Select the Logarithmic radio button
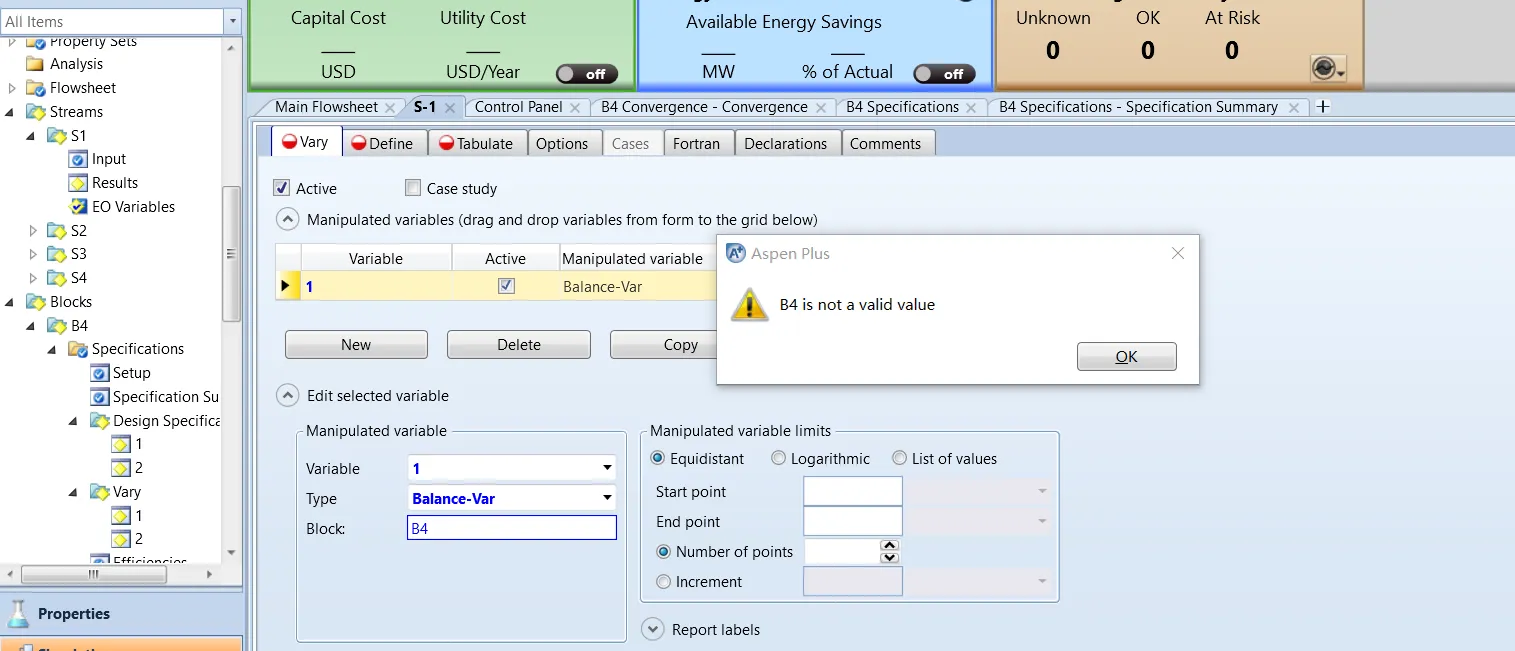This screenshot has height=651, width=1515. pyautogui.click(x=779, y=459)
